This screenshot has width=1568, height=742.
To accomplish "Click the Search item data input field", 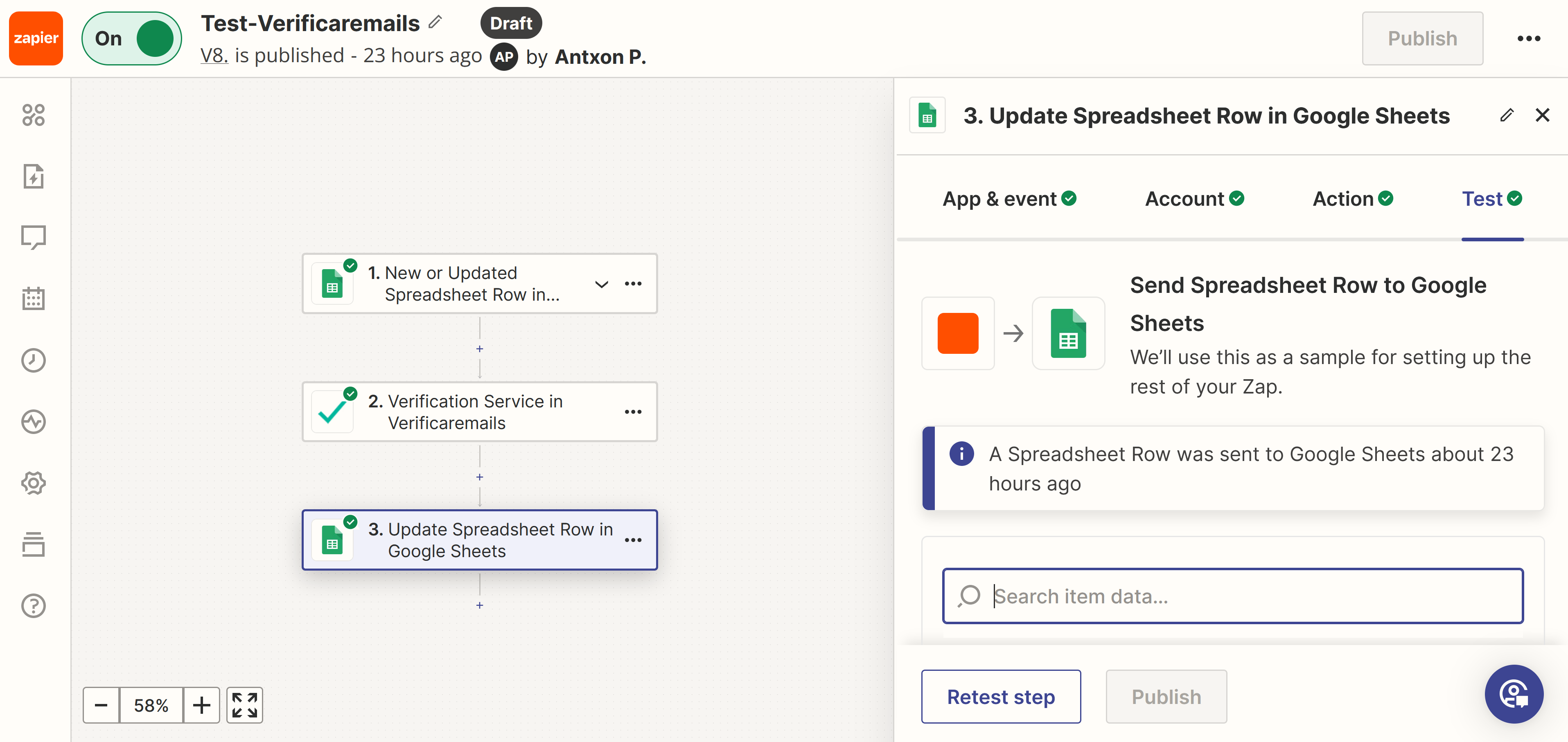I will [1232, 596].
